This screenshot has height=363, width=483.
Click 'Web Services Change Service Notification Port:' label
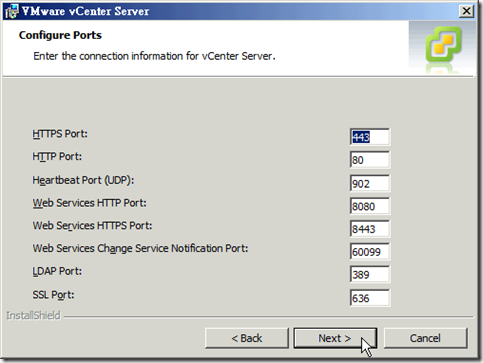(140, 249)
